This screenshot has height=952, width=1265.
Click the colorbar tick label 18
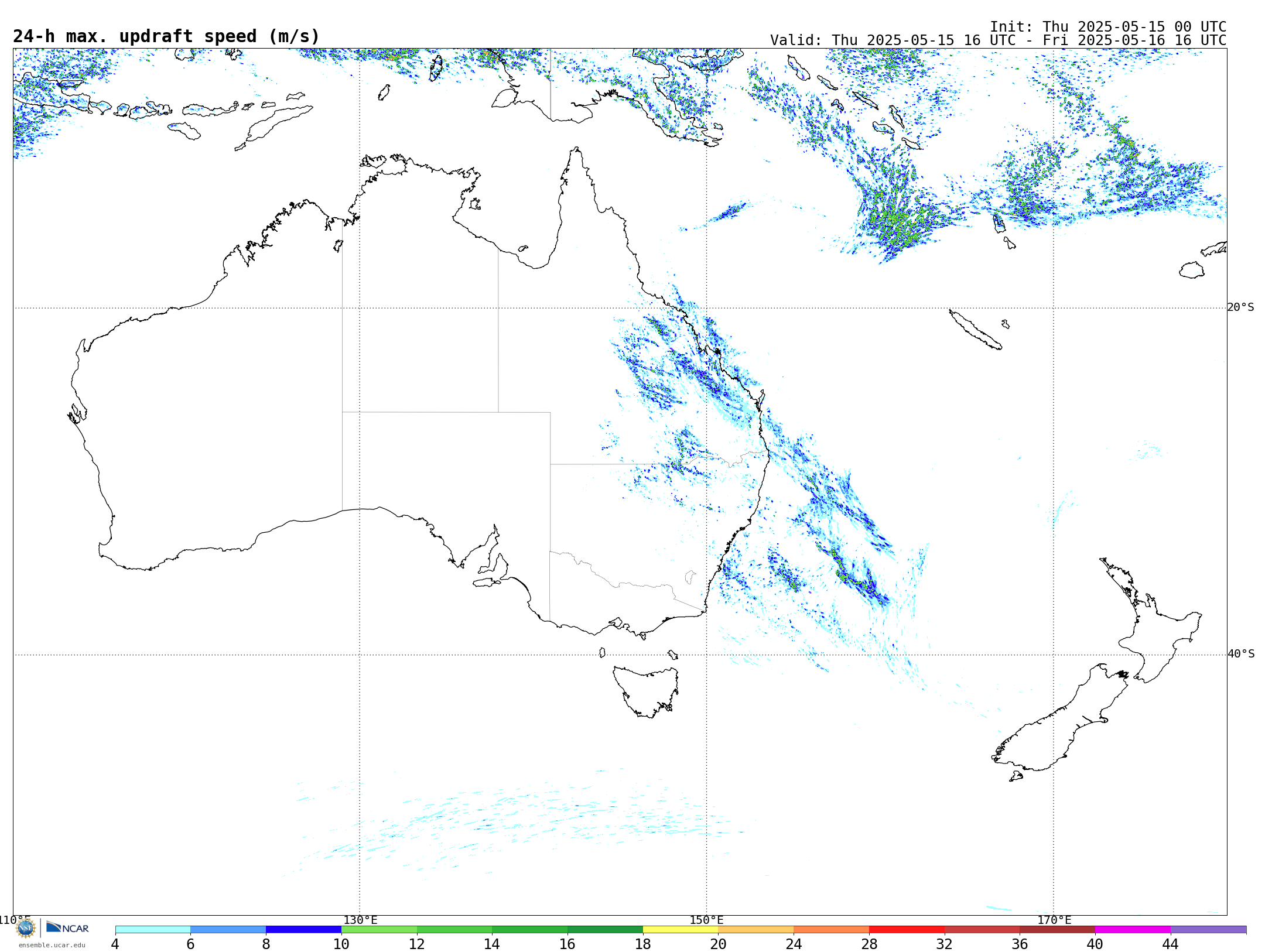pos(643,944)
